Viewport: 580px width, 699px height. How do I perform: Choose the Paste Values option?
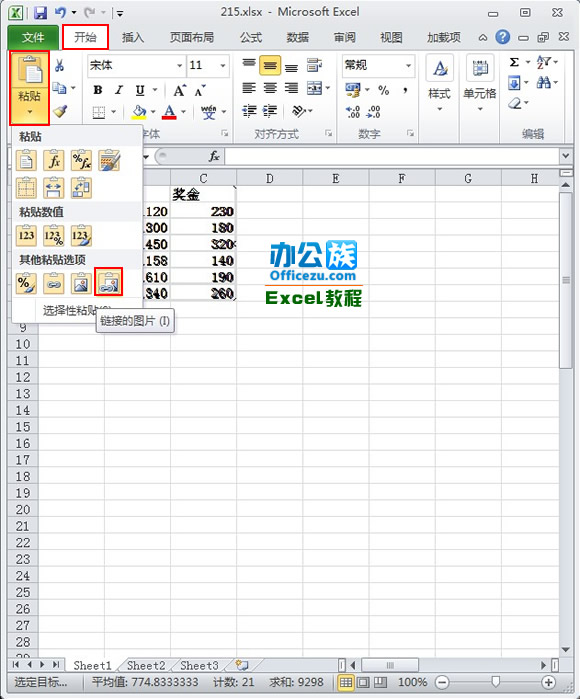(x=26, y=236)
